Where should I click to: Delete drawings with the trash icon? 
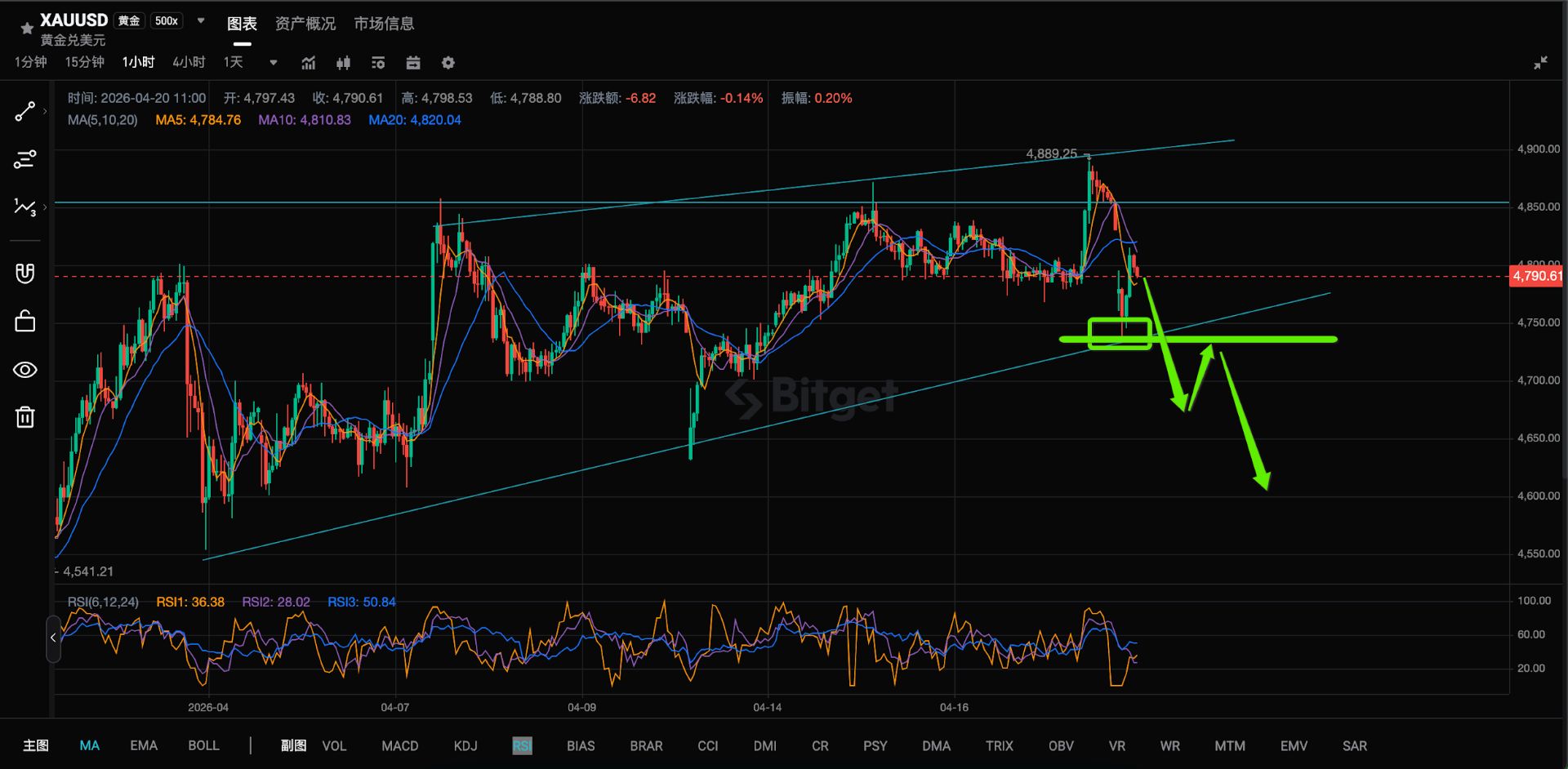[24, 417]
